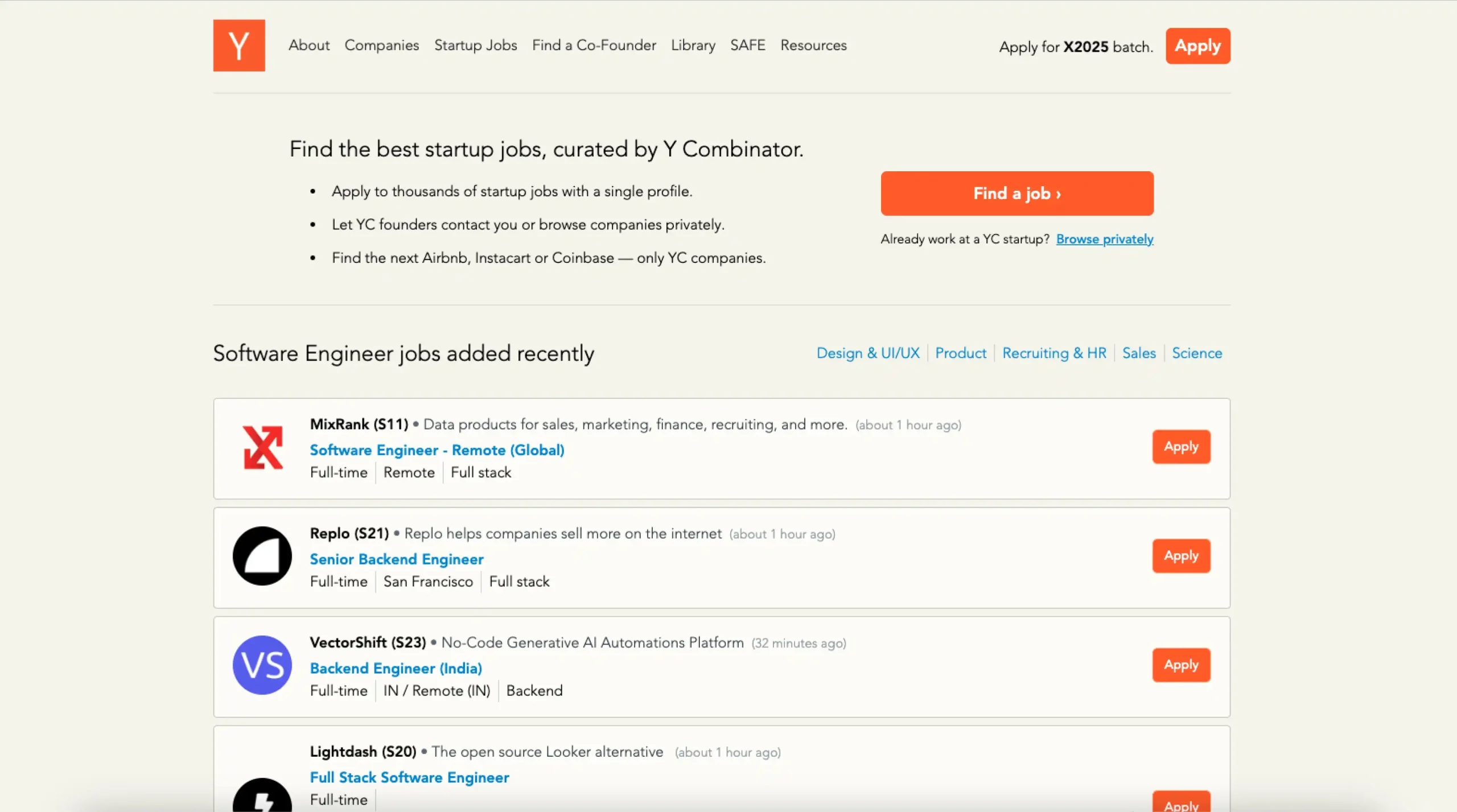1457x812 pixels.
Task: Click Lightdash (S20) company name
Action: tap(363, 752)
